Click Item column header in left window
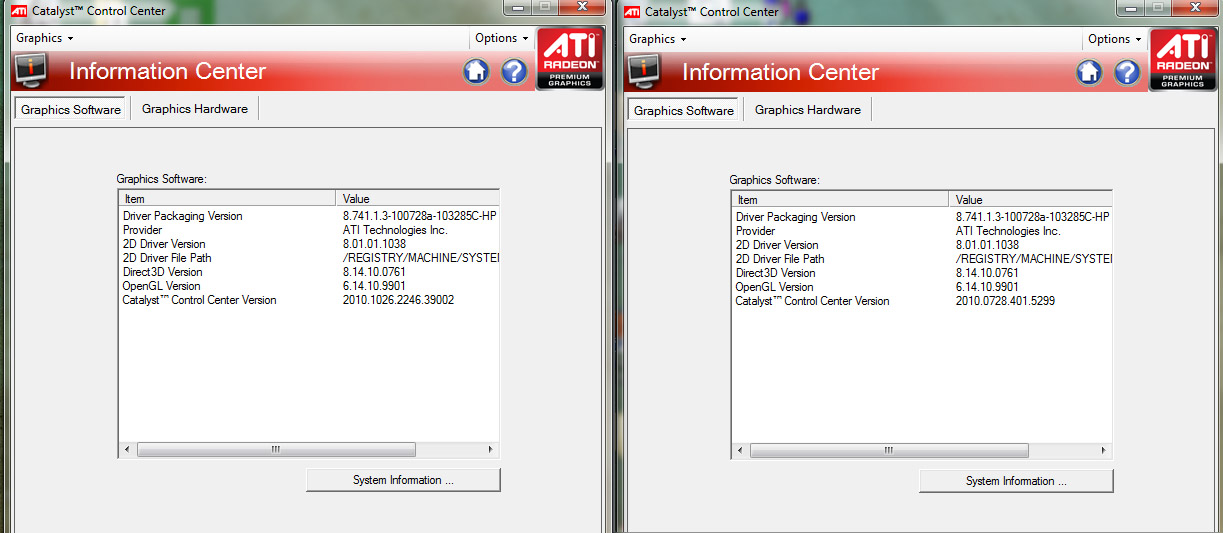Image resolution: width=1223 pixels, height=533 pixels. click(227, 198)
